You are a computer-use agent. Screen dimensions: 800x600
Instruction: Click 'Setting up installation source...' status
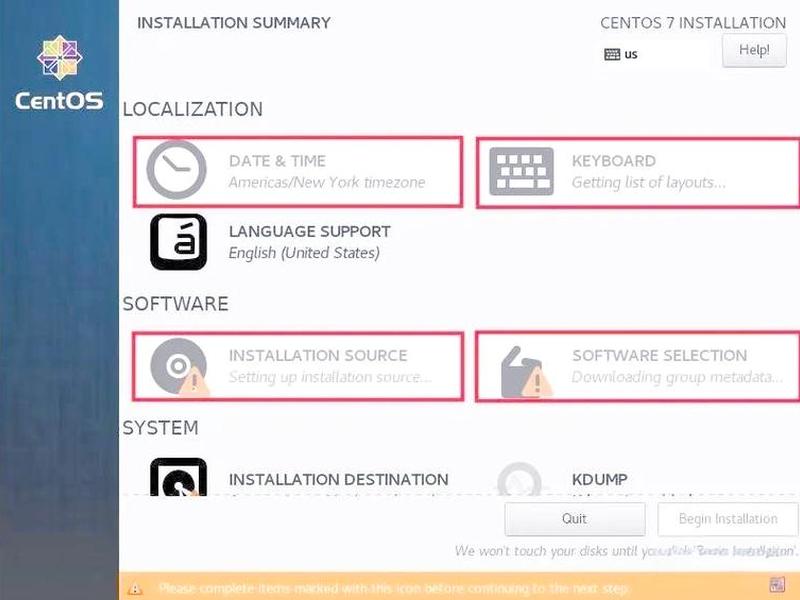click(x=330, y=377)
